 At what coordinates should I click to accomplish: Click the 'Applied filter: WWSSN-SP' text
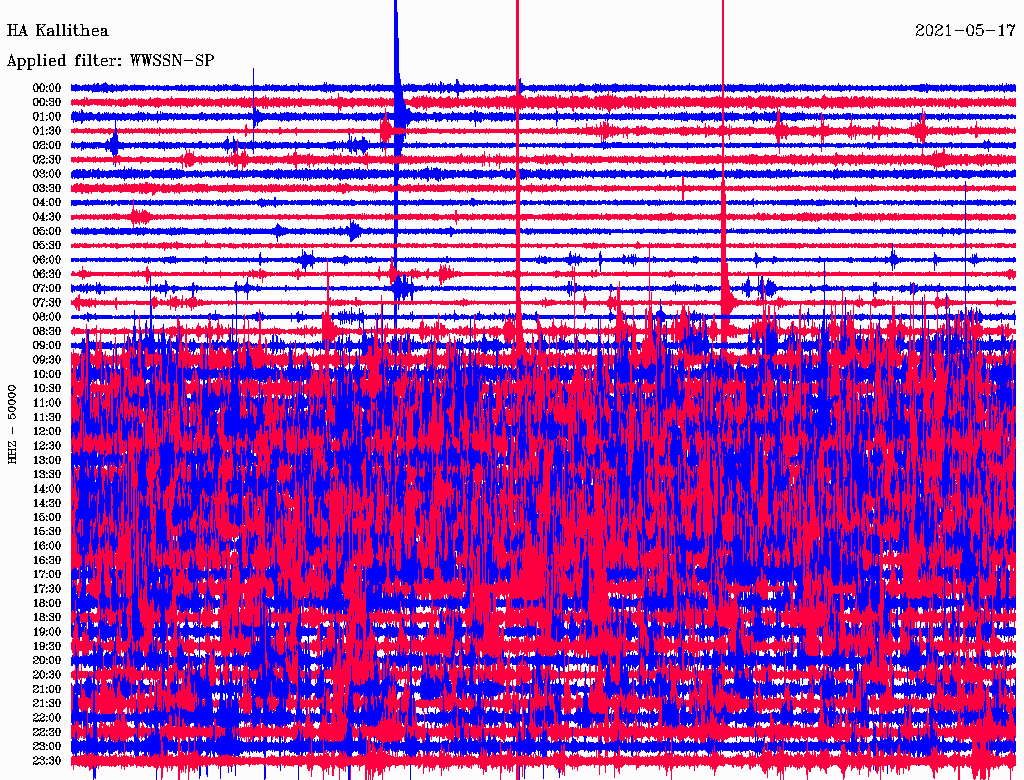tap(110, 61)
